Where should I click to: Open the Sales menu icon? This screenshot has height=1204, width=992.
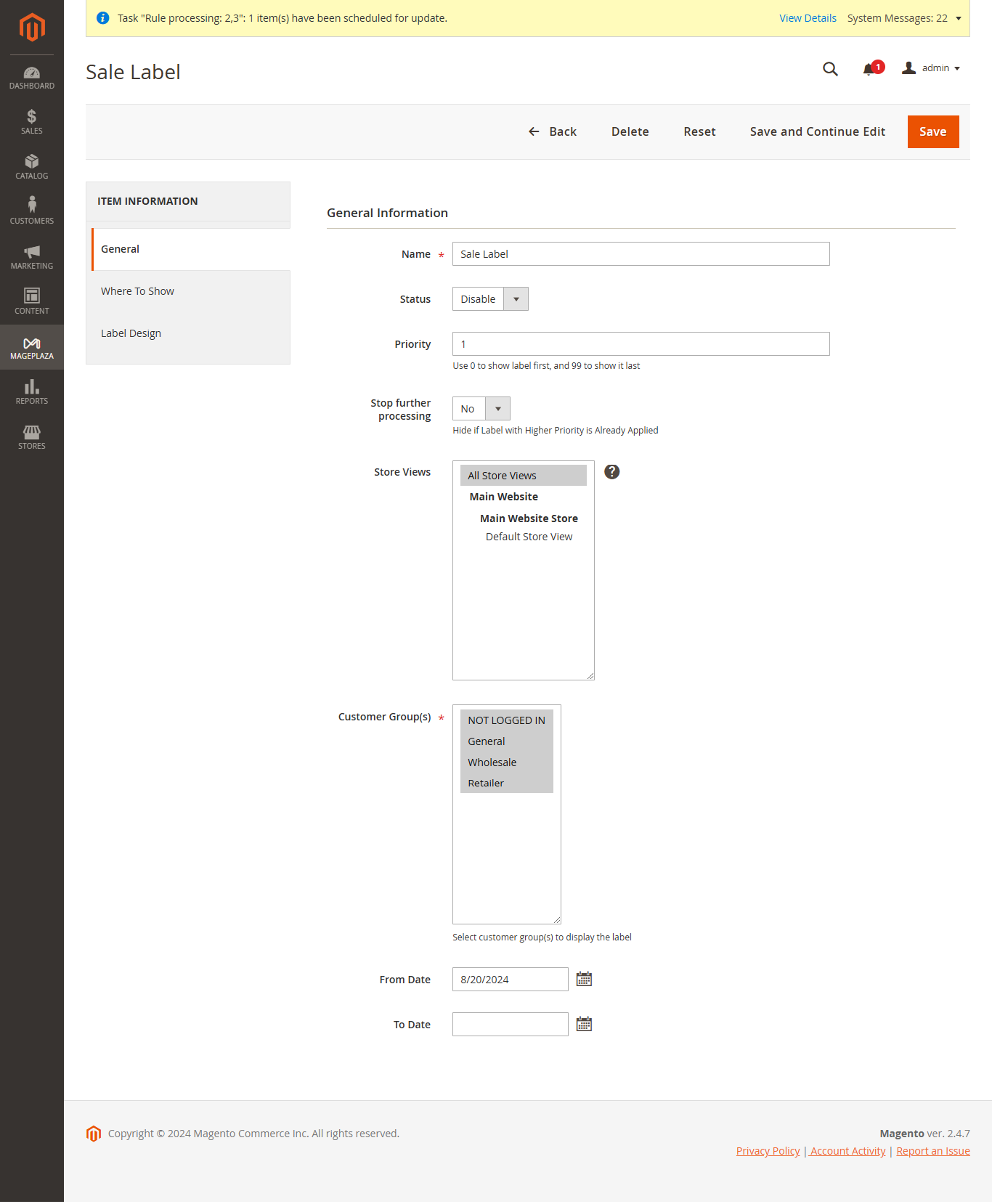31,121
